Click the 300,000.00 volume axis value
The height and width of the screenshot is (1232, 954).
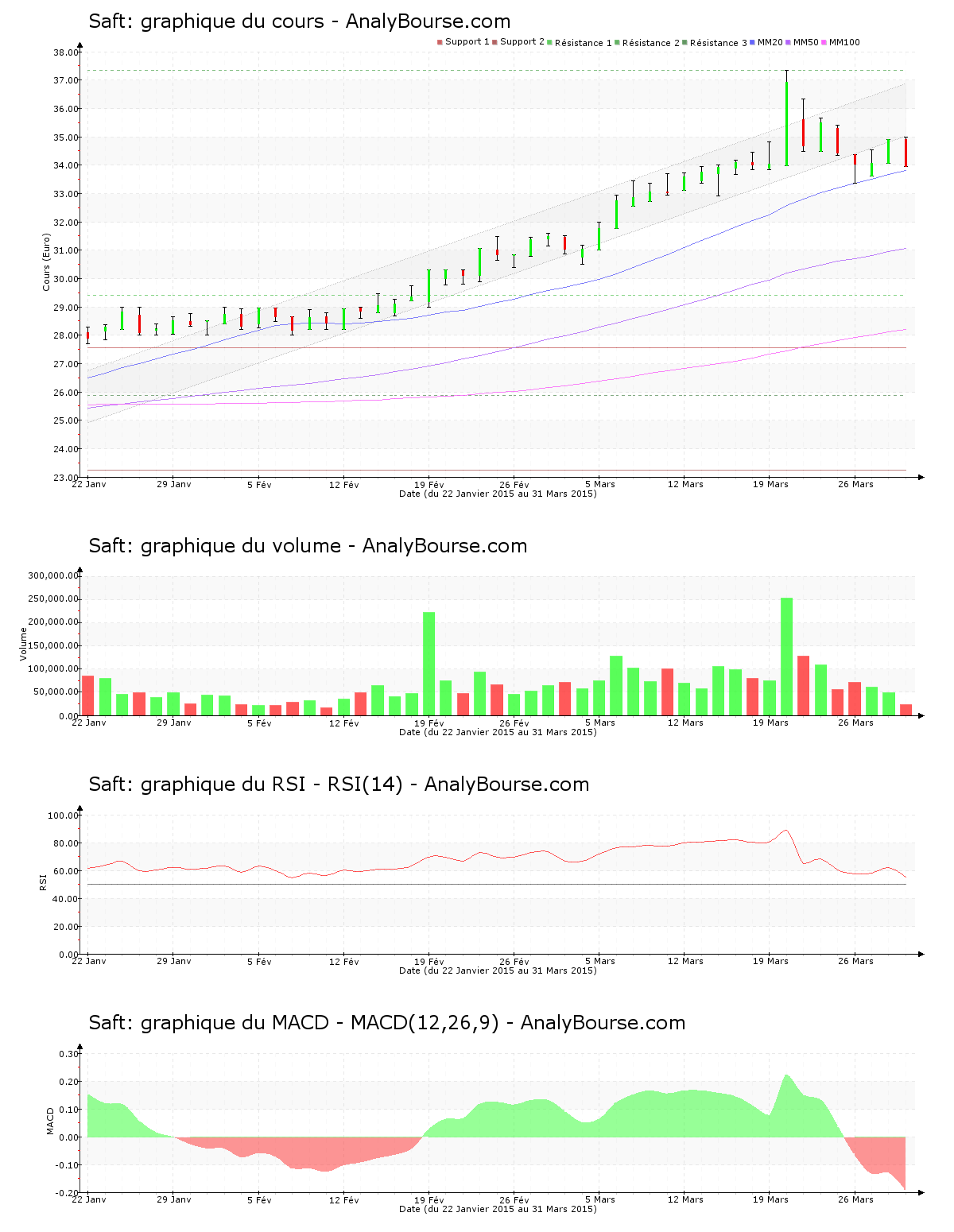[x=52, y=575]
